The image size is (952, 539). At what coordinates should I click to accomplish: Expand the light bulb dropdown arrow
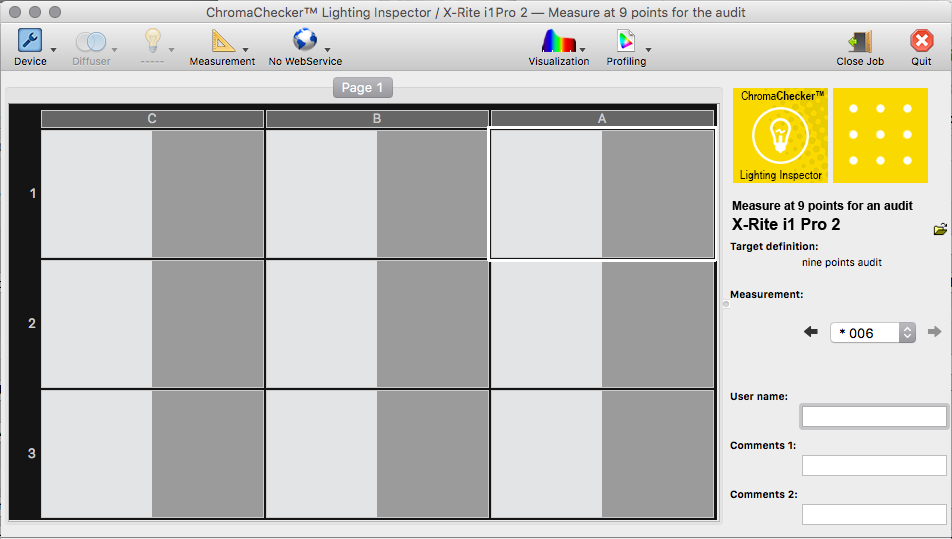171,50
